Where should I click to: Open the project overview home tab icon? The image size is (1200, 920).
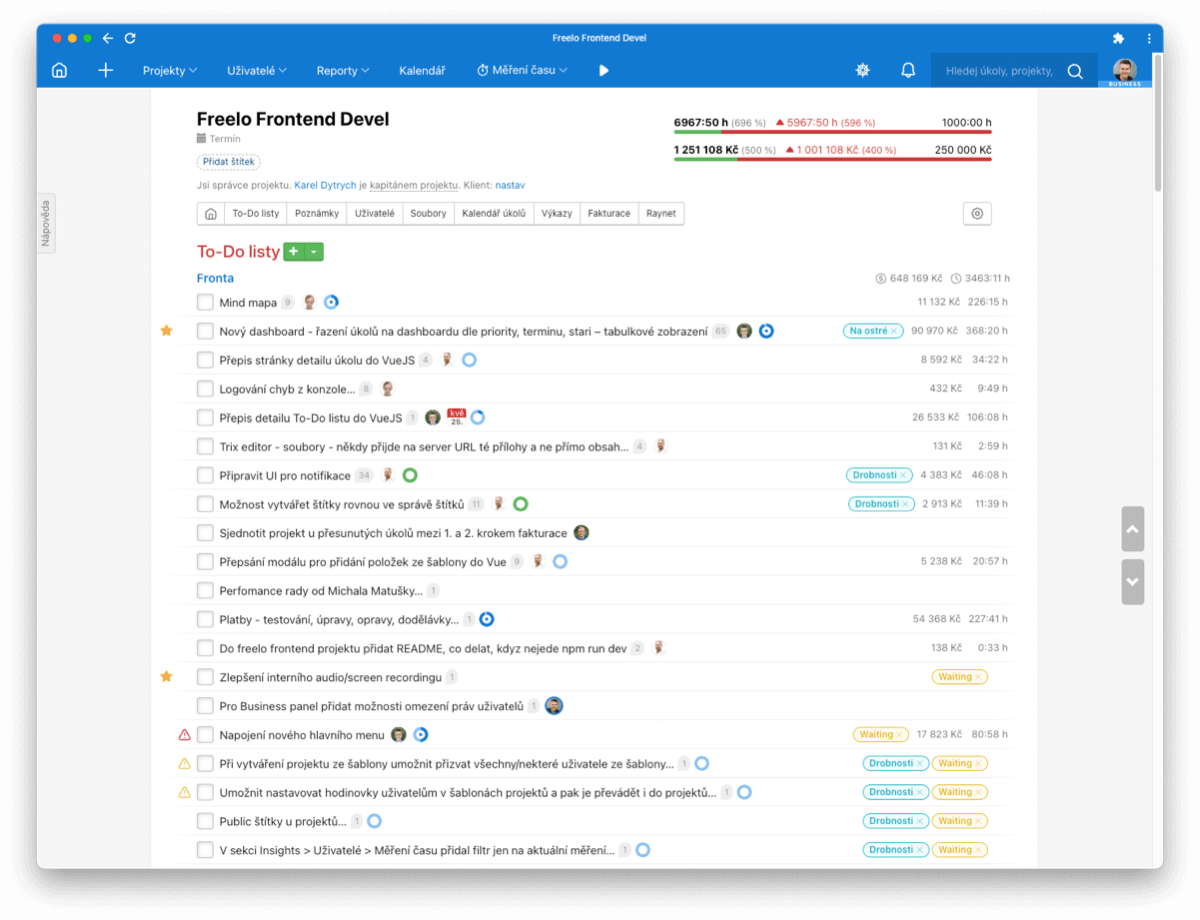[211, 213]
